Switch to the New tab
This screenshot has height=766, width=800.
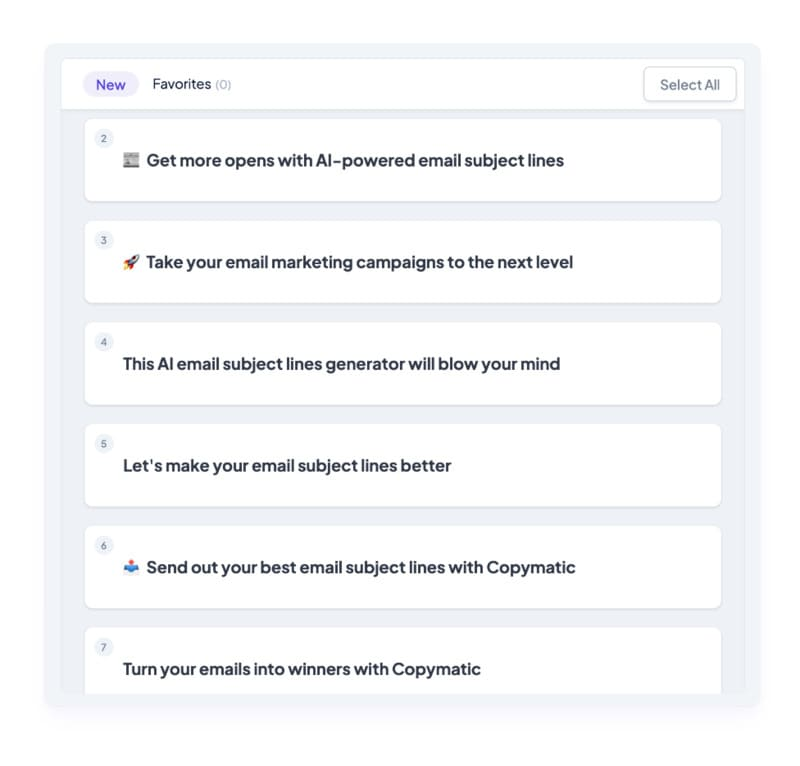pyautogui.click(x=110, y=84)
